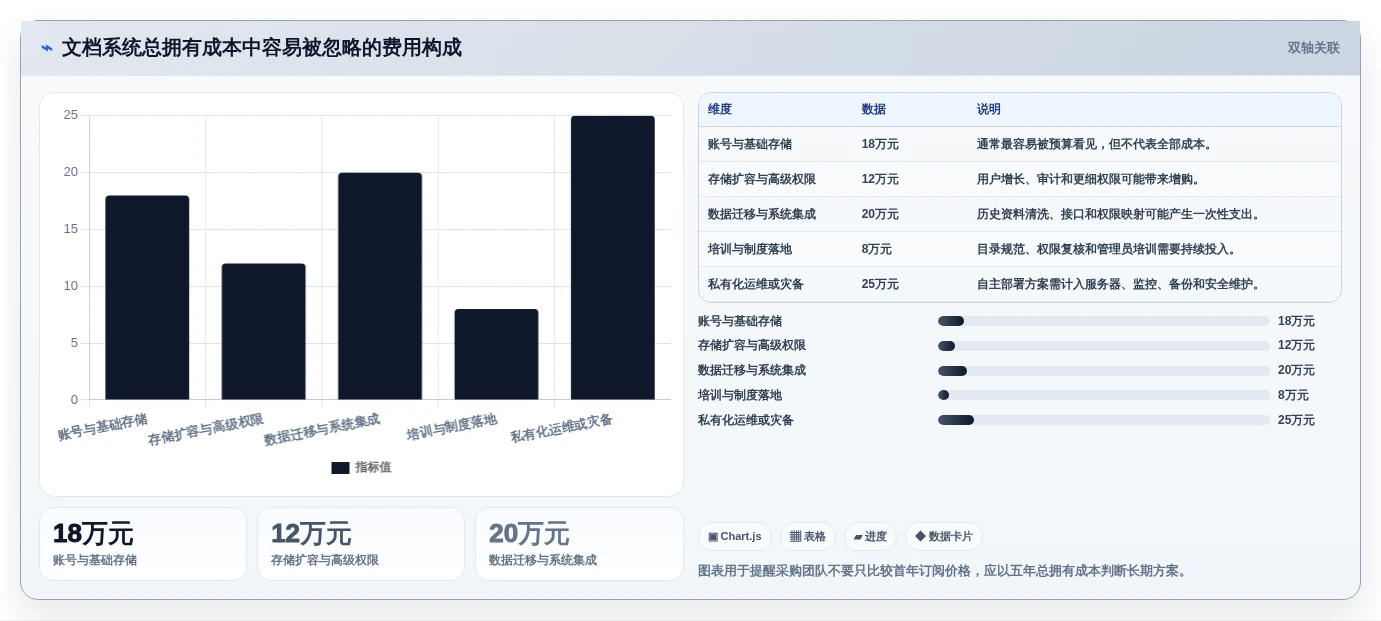Click the 培训与制度落地 progress bar
Viewport: 1381px width, 621px height.
point(1104,395)
